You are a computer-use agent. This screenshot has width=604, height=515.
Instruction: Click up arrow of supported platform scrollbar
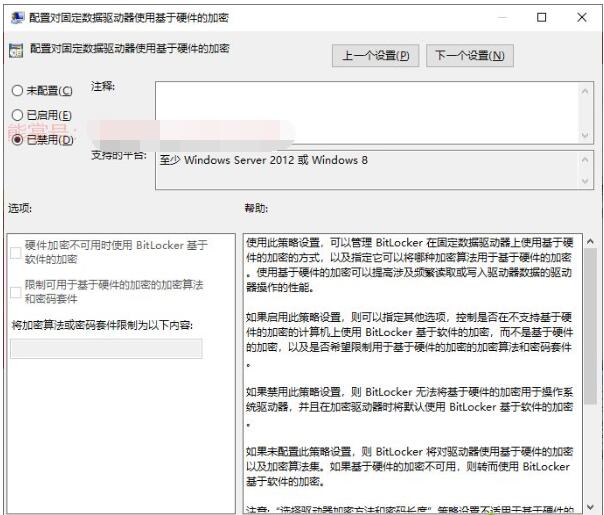coord(585,160)
